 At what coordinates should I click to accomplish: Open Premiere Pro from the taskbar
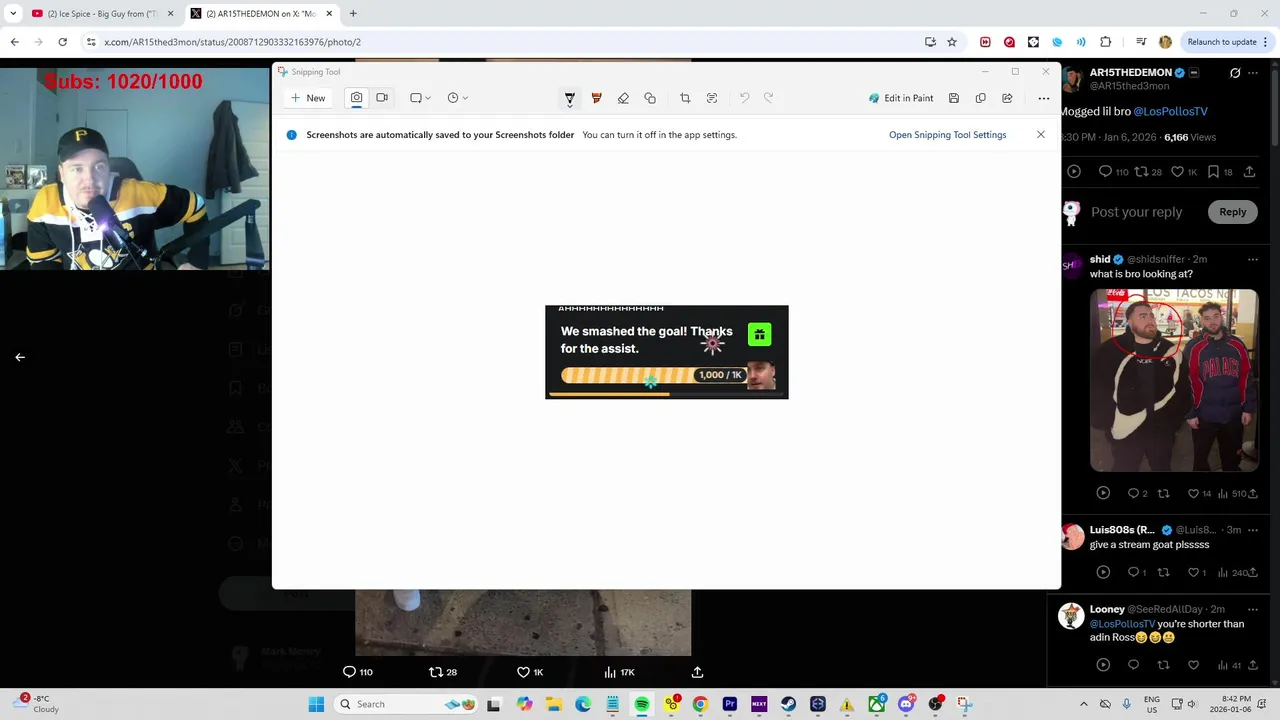(x=730, y=704)
